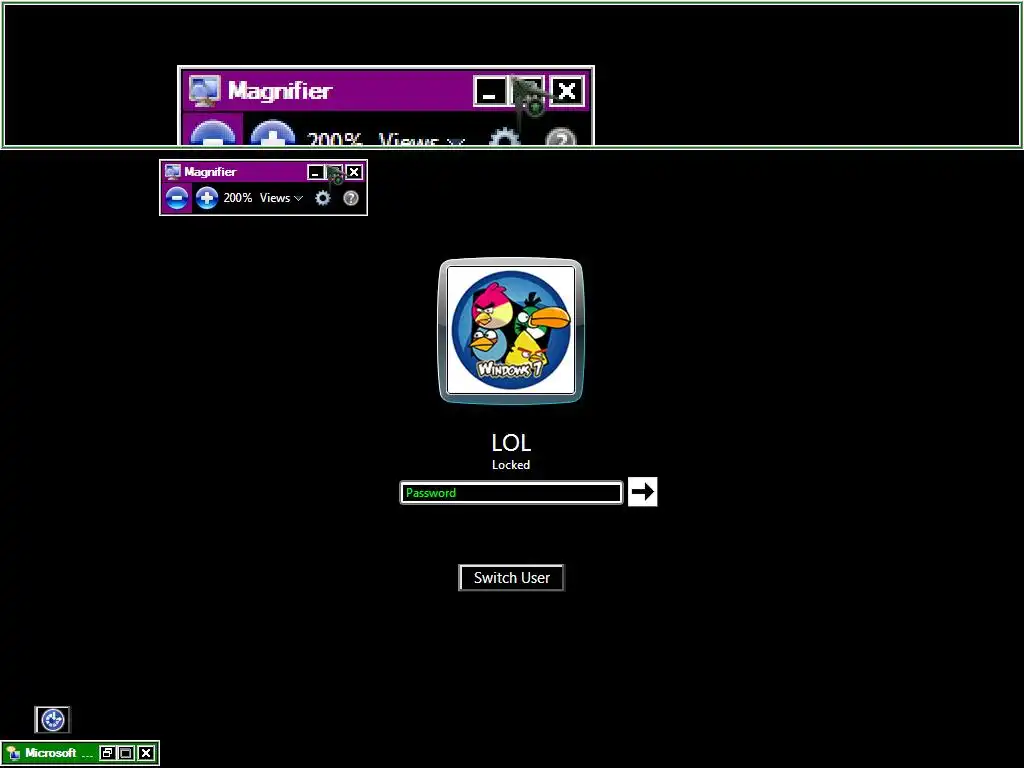Click the Locked status text
Viewport: 1024px width, 768px height.
(x=511, y=465)
